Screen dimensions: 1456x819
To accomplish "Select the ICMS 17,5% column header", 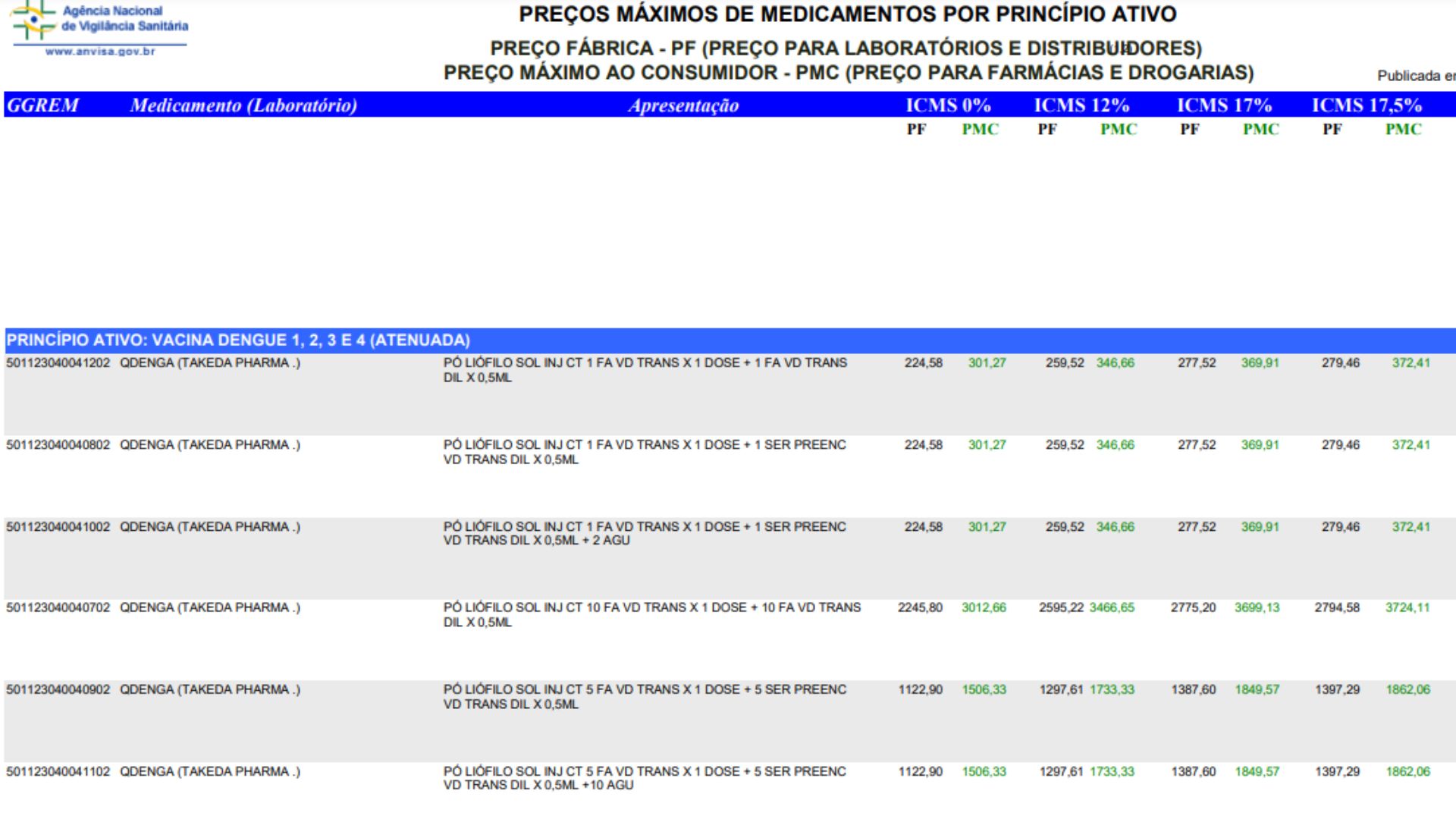I will (x=1367, y=105).
